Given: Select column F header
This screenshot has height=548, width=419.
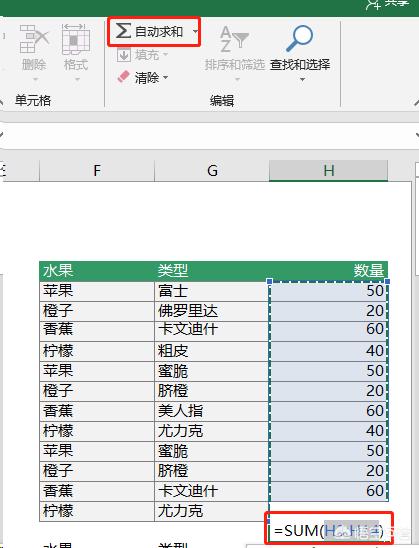Looking at the screenshot, I should point(97,171).
